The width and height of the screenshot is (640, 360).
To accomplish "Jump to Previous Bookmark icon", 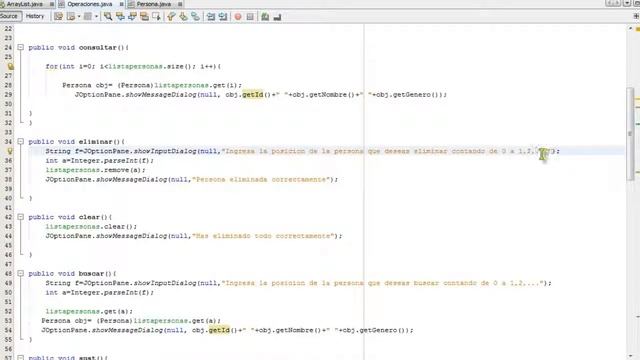I will pos(171,17).
